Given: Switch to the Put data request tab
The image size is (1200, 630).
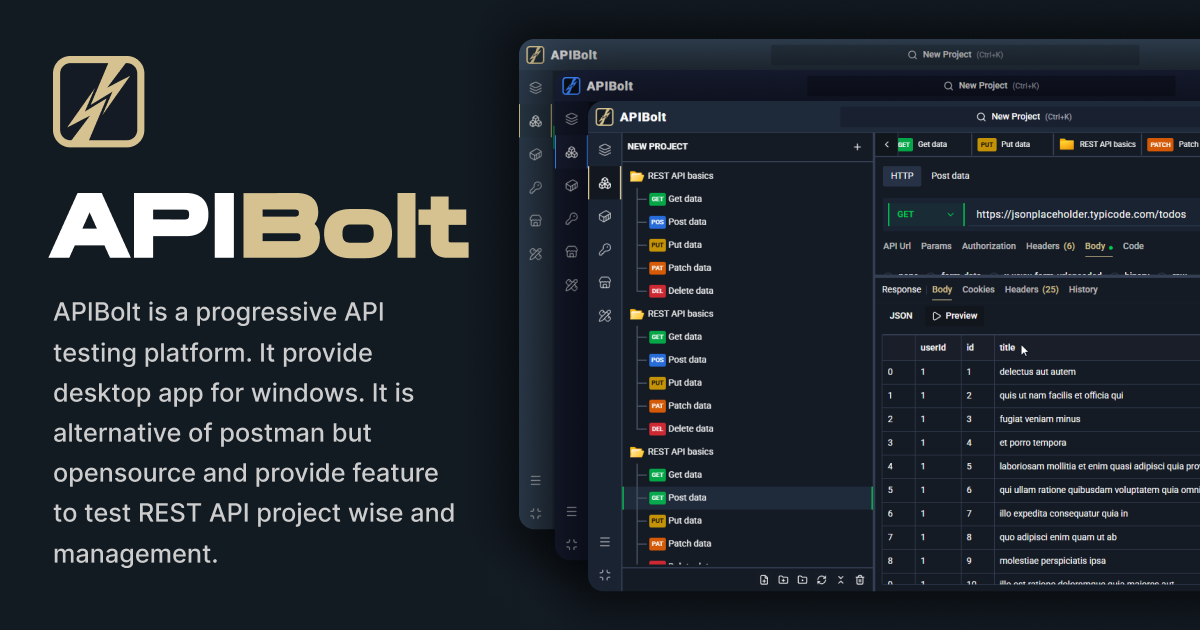Looking at the screenshot, I should [x=1013, y=145].
